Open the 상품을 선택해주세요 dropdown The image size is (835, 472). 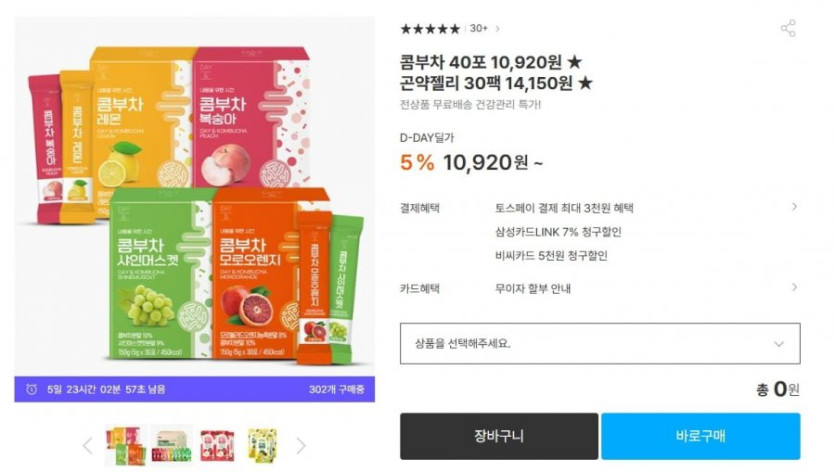(x=600, y=344)
